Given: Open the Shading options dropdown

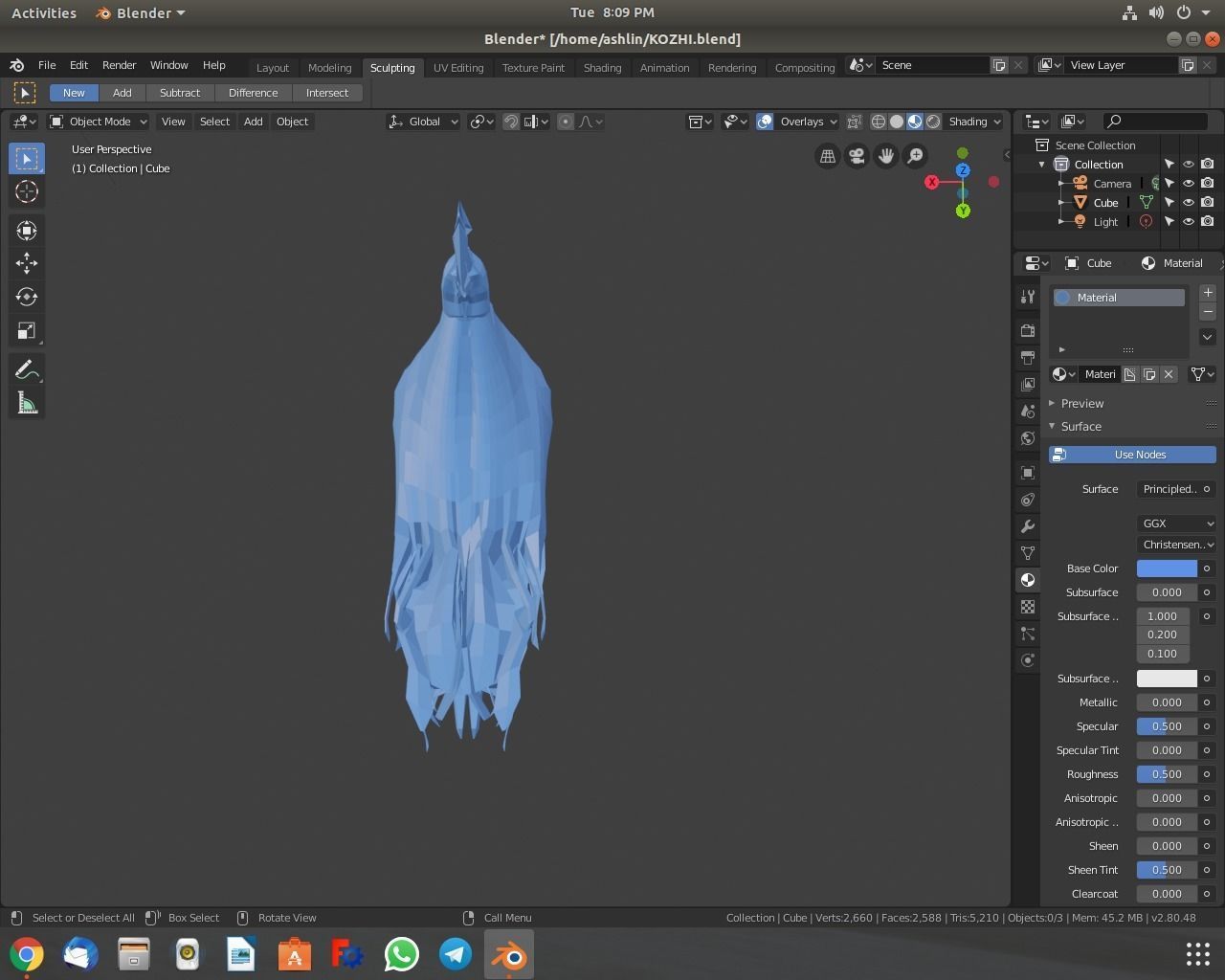Looking at the screenshot, I should click(974, 122).
